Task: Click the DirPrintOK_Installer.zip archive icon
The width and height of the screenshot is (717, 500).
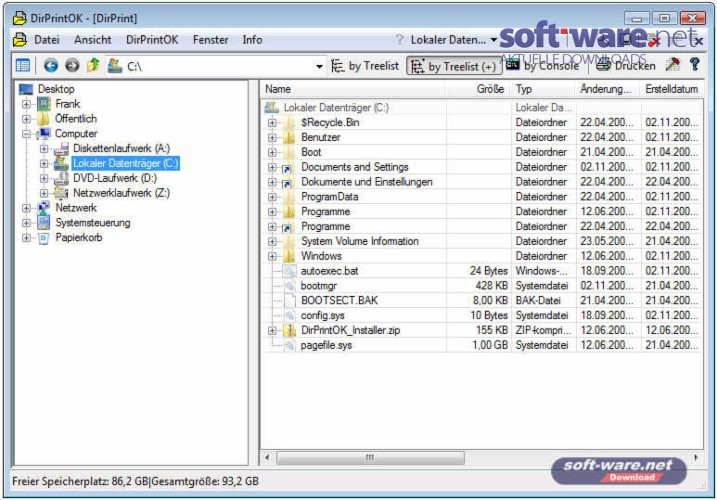Action: (x=289, y=330)
